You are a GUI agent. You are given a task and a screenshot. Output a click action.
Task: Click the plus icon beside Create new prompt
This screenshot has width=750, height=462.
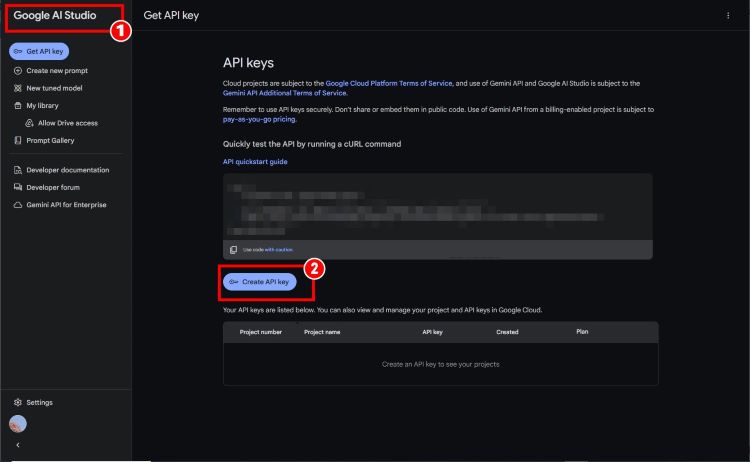click(18, 71)
